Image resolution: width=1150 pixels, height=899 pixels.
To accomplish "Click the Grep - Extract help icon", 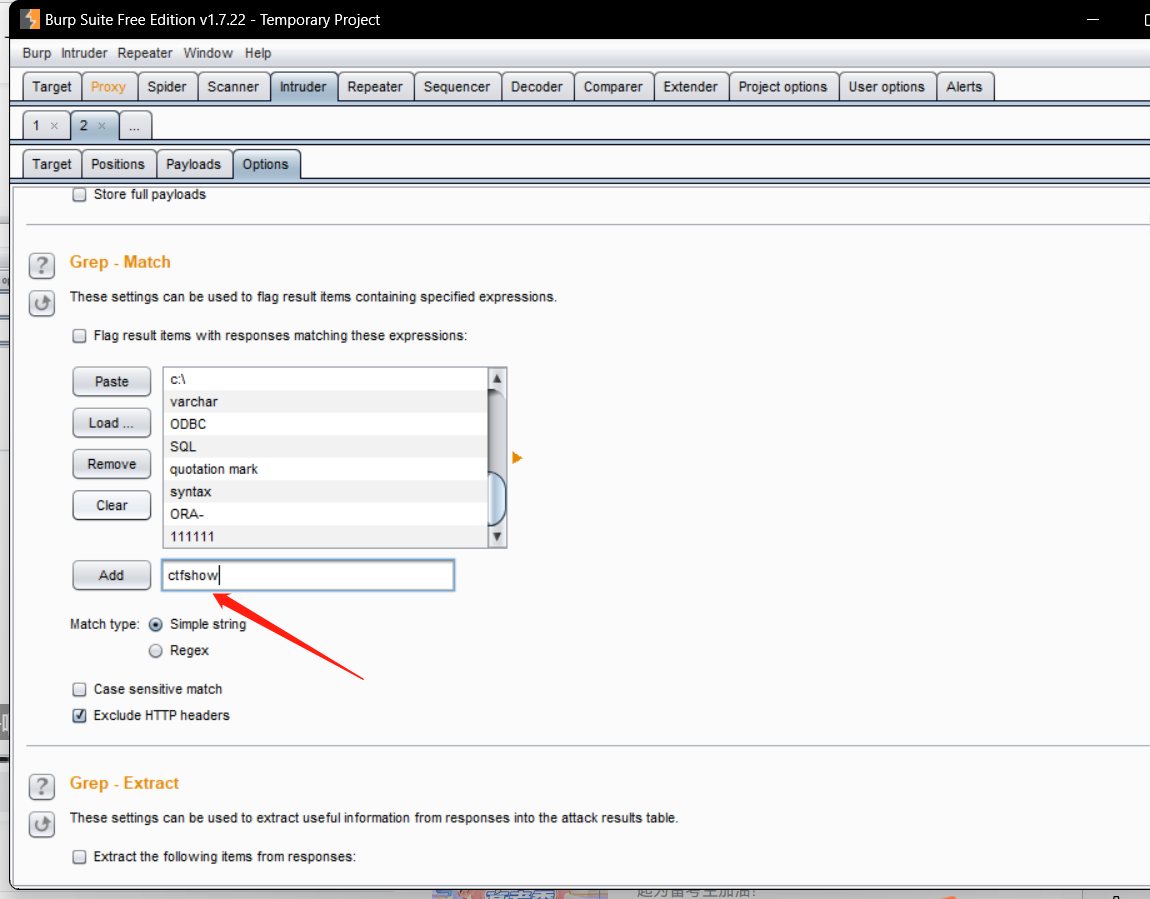I will point(41,786).
